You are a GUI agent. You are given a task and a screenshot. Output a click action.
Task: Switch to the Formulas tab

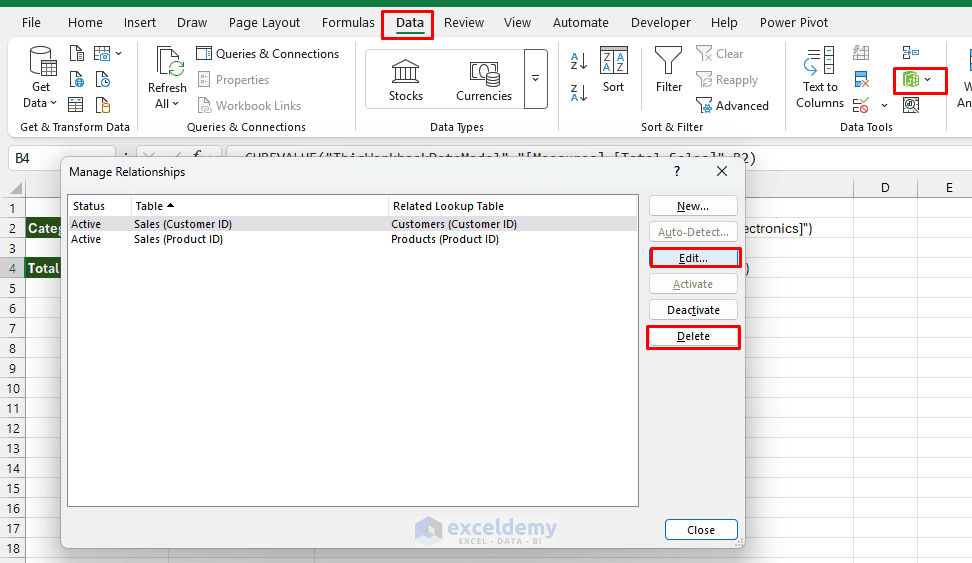[x=348, y=23]
